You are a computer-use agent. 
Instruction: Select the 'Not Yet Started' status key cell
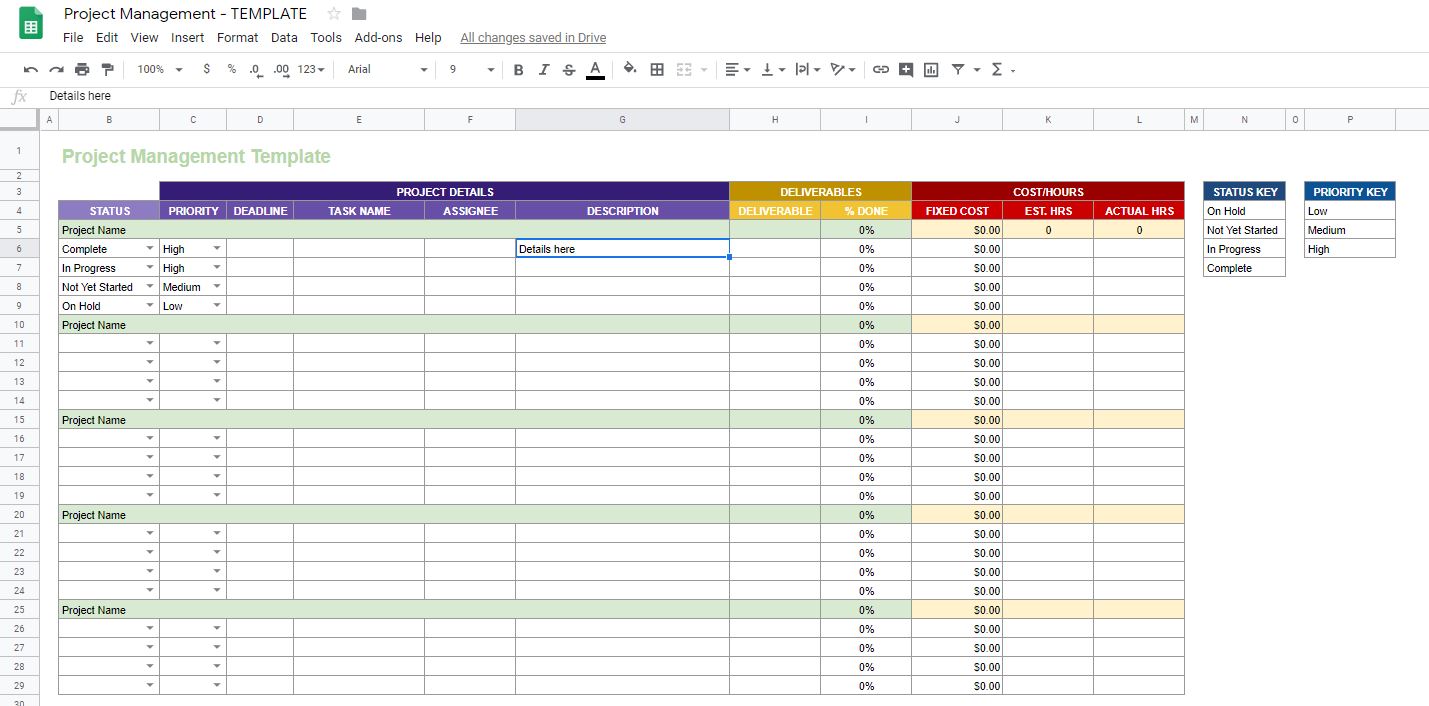(x=1245, y=230)
